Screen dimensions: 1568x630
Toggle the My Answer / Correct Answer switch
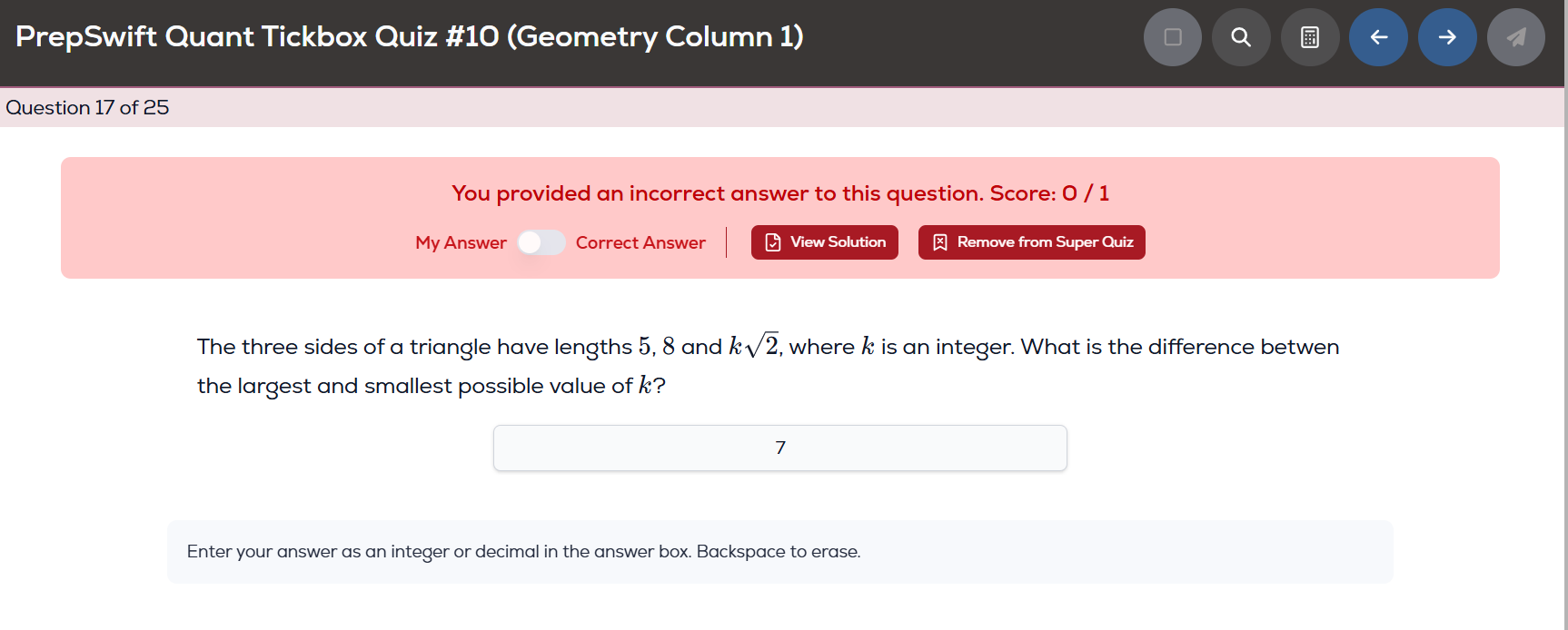pos(541,242)
